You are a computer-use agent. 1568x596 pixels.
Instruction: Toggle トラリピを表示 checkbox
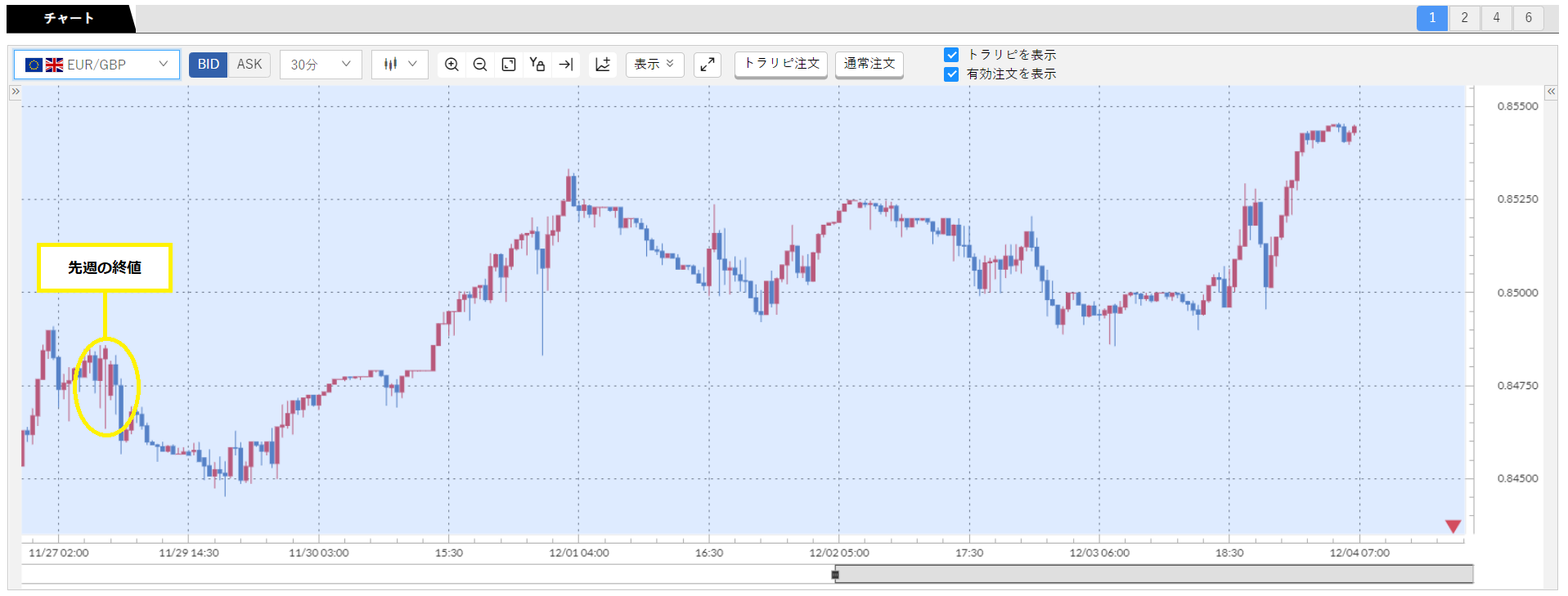coord(951,55)
